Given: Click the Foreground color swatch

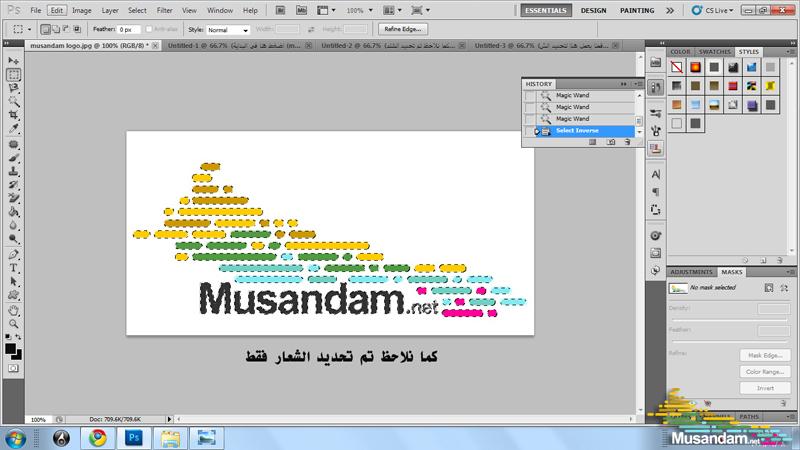Looking at the screenshot, I should [10, 349].
